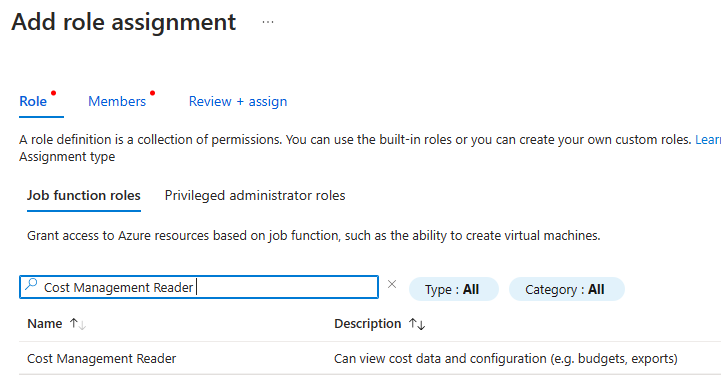The image size is (721, 385).
Task: Select the Role tab
Action: coord(33,101)
